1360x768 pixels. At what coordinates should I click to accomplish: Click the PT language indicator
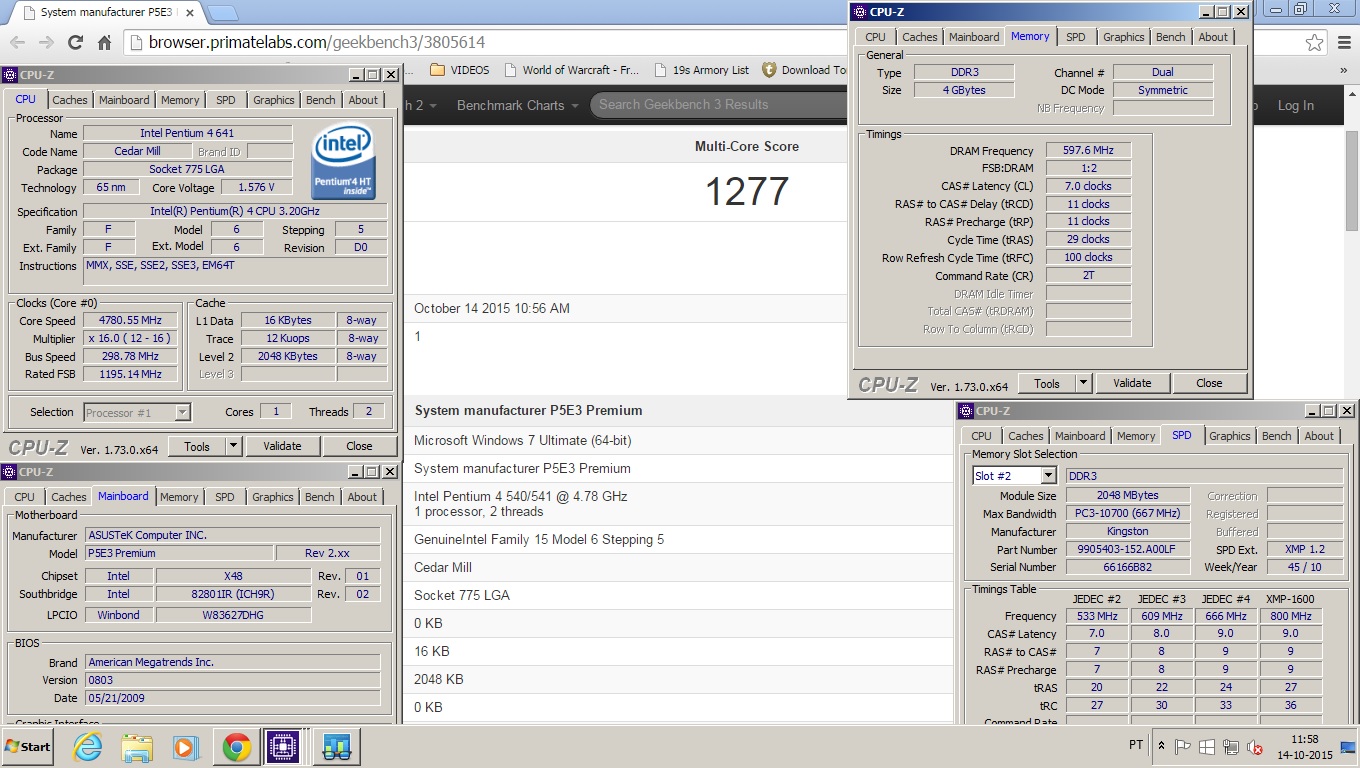1136,746
